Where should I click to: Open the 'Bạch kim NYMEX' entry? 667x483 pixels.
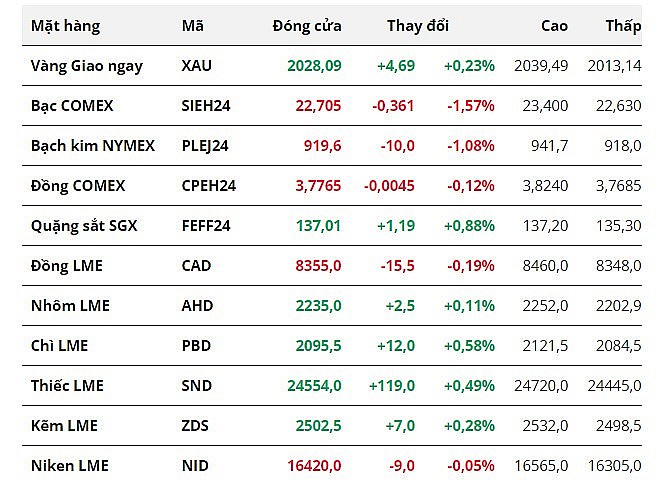[93, 145]
